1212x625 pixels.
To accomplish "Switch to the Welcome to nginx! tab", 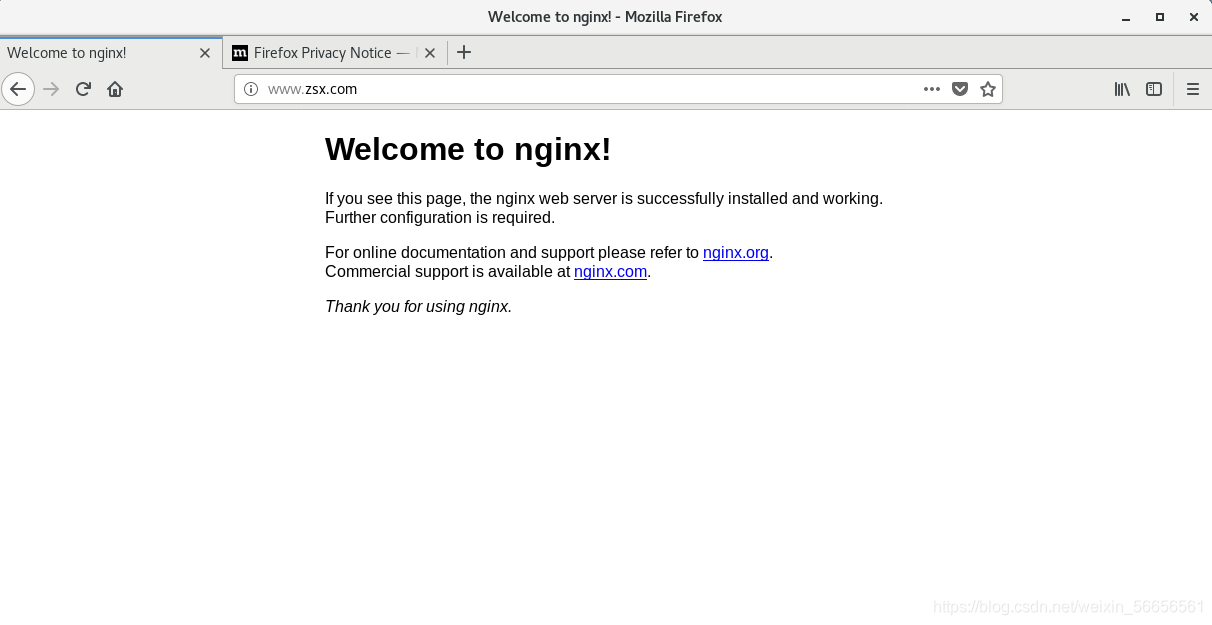I will (x=111, y=53).
